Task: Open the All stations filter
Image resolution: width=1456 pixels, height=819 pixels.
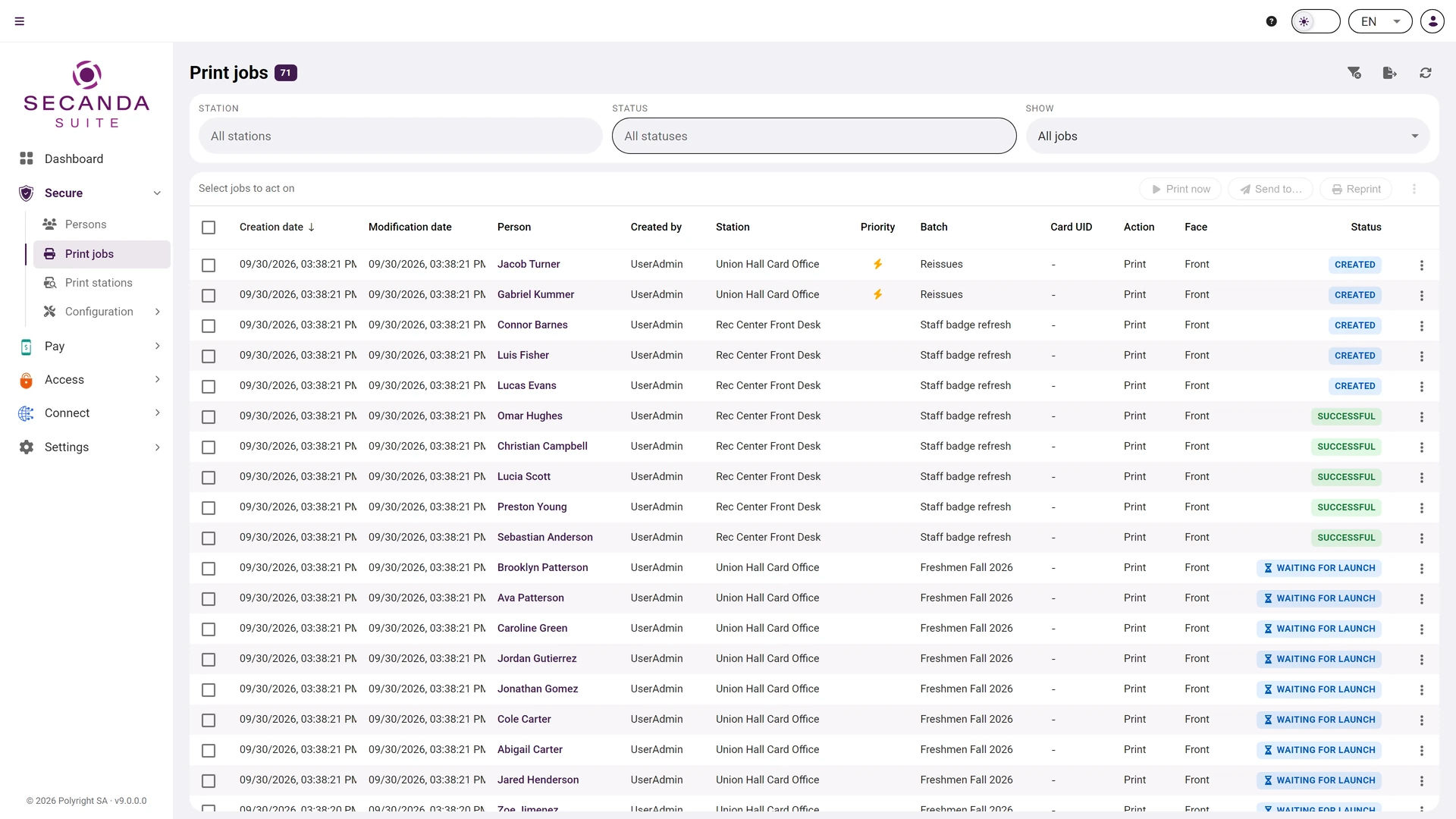Action: 400,136
